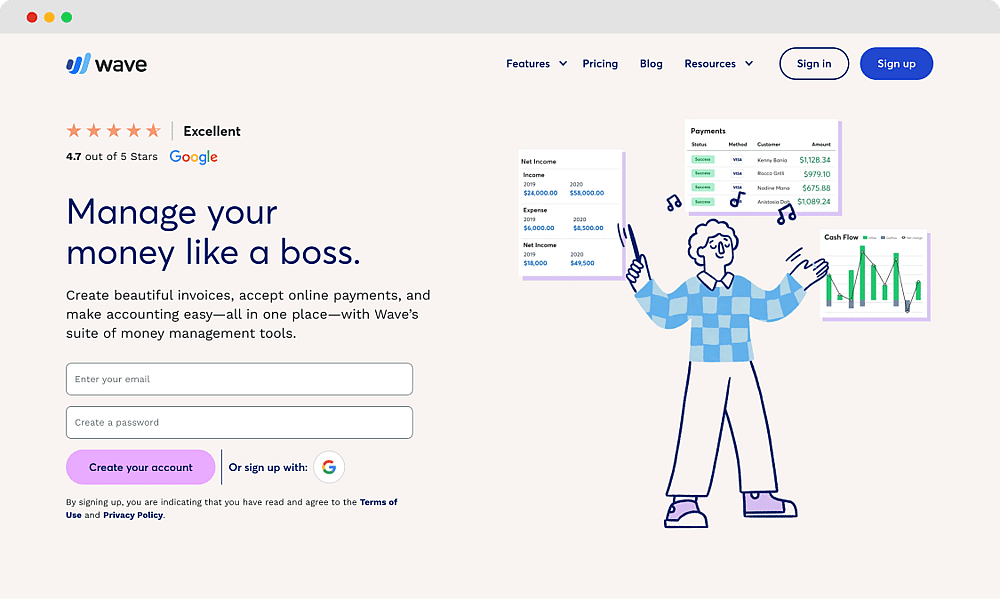Click the 'Excellent' rating text
Screen dimensions: 1000x599
pos(212,131)
